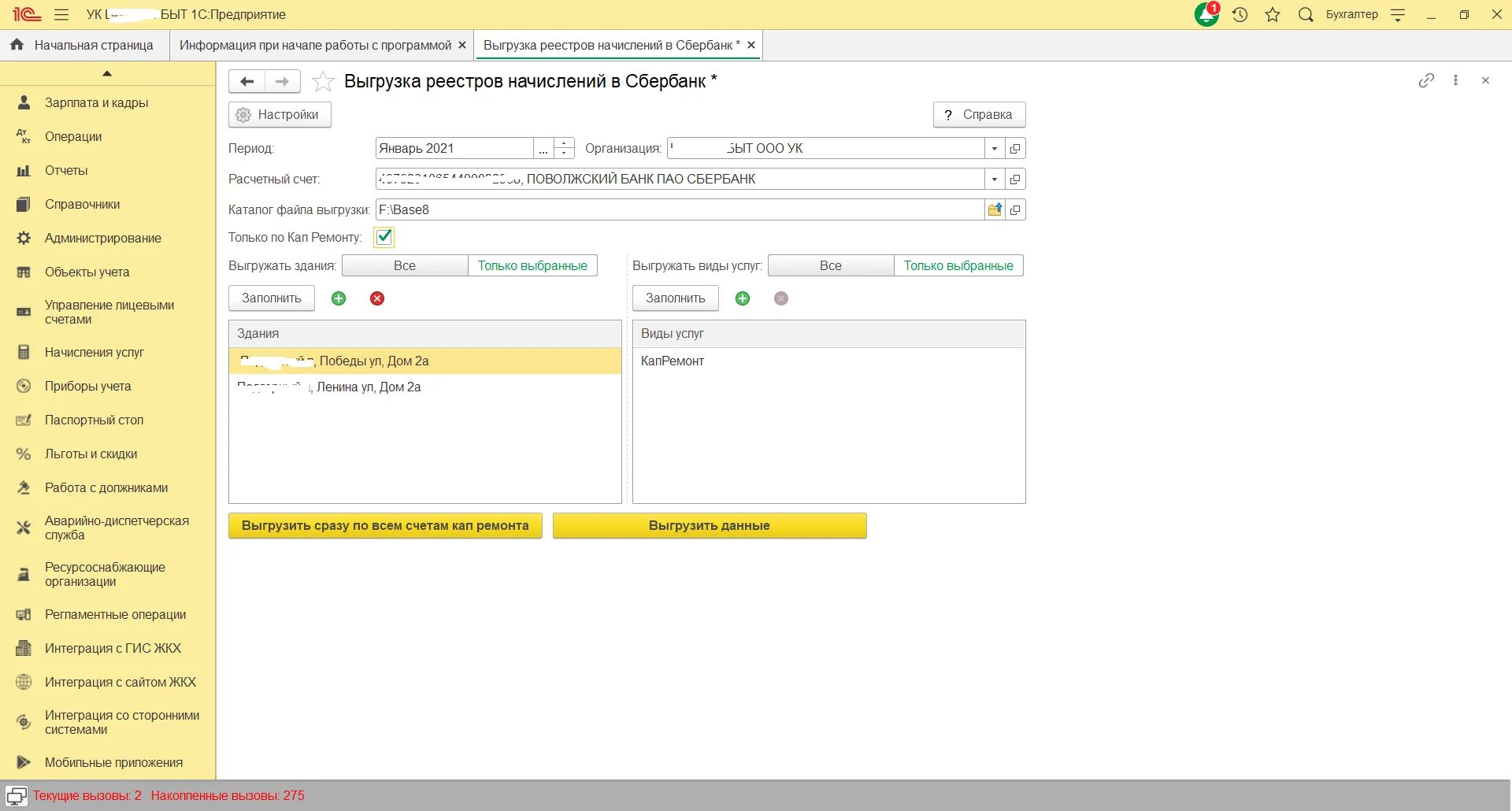1512x811 pixels.
Task: Expand the Расчетный счет dropdown arrow
Action: click(x=995, y=179)
